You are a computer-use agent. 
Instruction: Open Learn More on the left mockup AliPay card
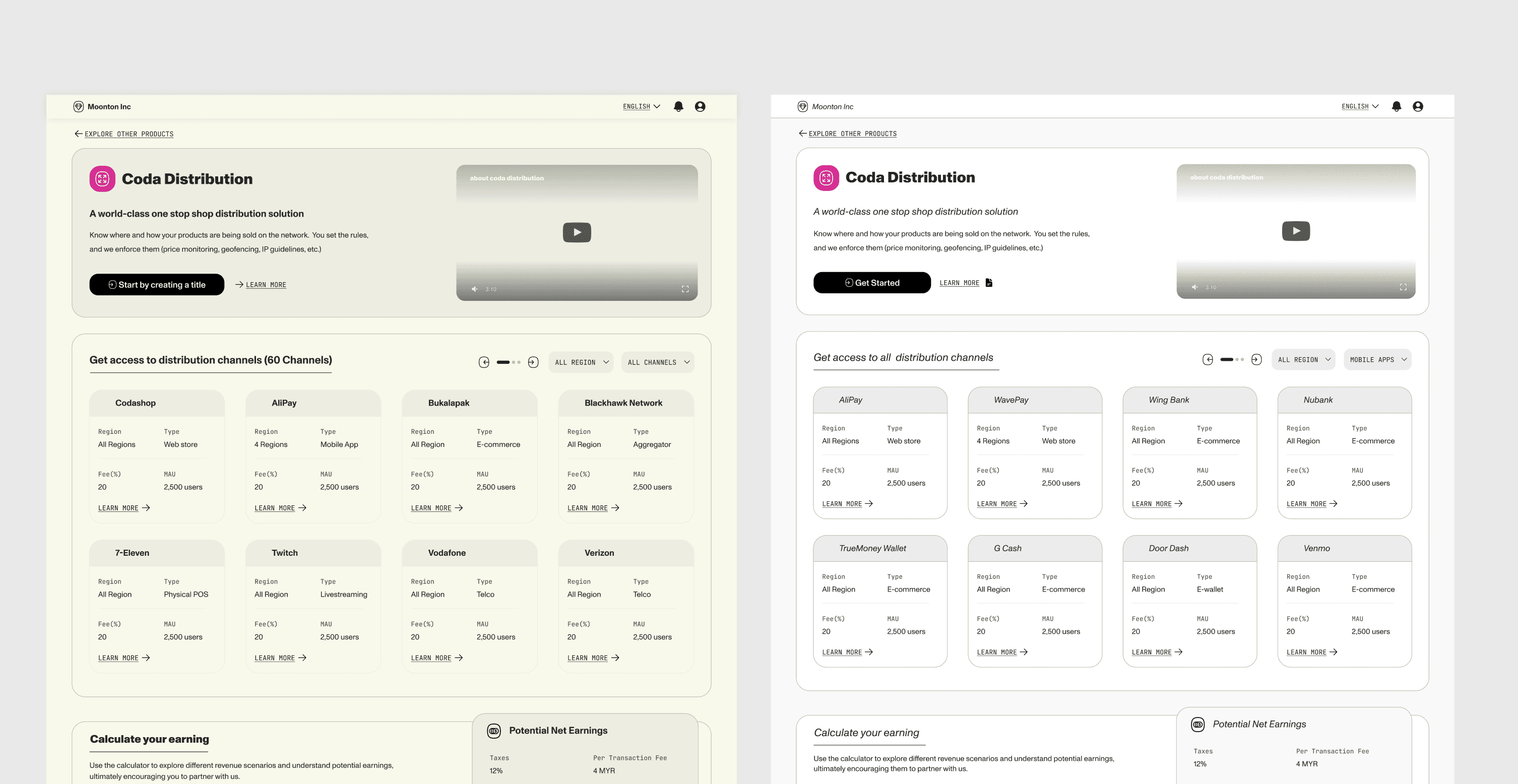[x=281, y=508]
